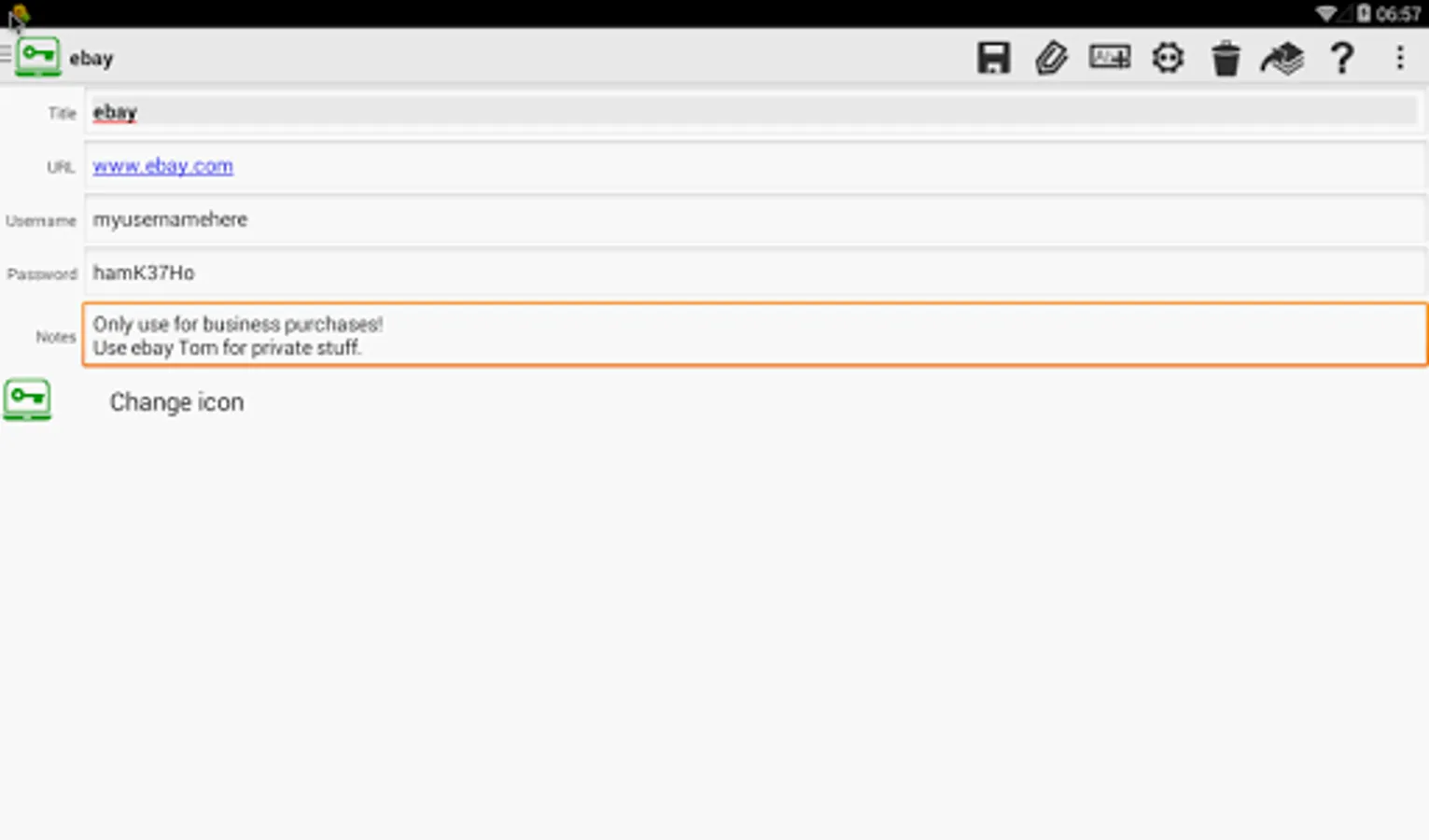The image size is (1429, 840).
Task: Focus the Username field myusernamehere
Action: [x=755, y=219]
